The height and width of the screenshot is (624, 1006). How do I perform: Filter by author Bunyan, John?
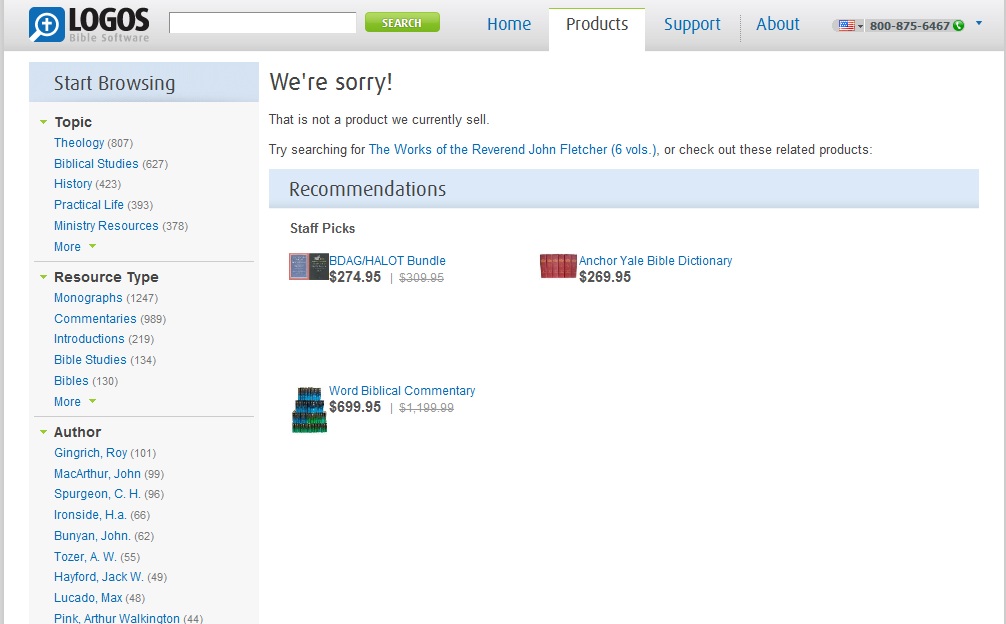(x=92, y=536)
